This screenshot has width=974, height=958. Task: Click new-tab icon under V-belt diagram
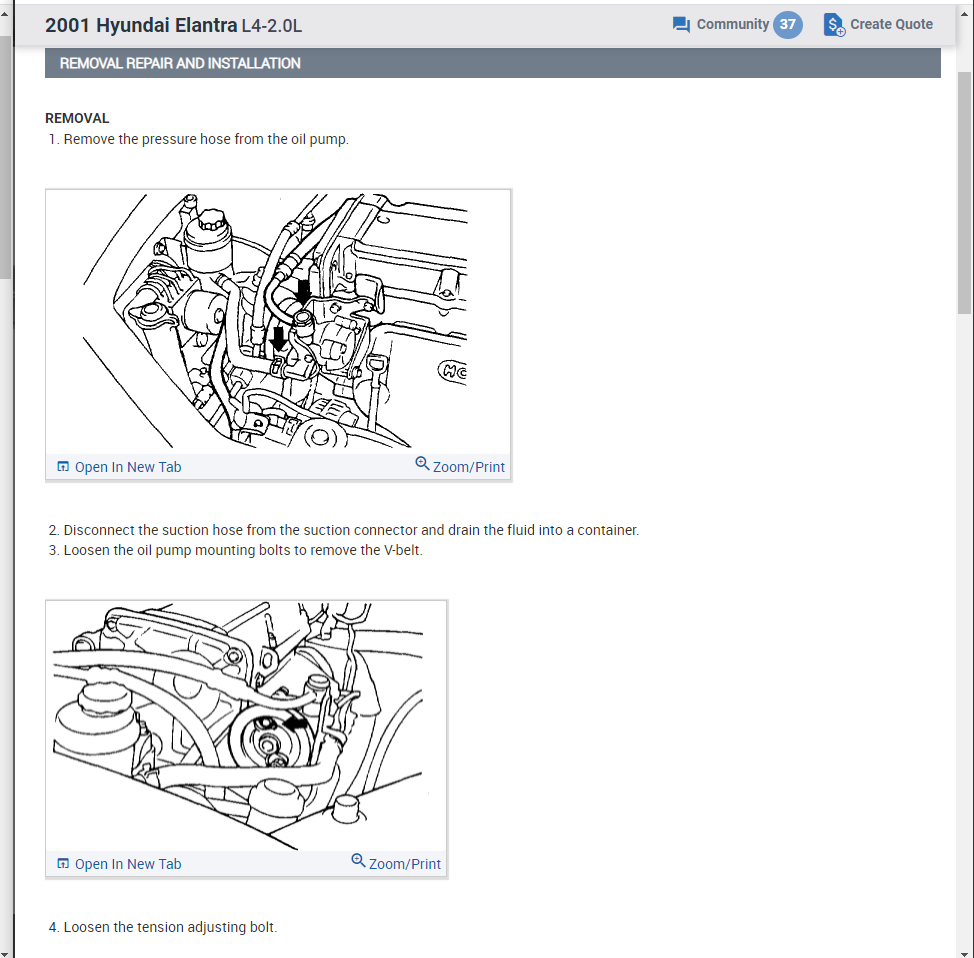click(63, 864)
